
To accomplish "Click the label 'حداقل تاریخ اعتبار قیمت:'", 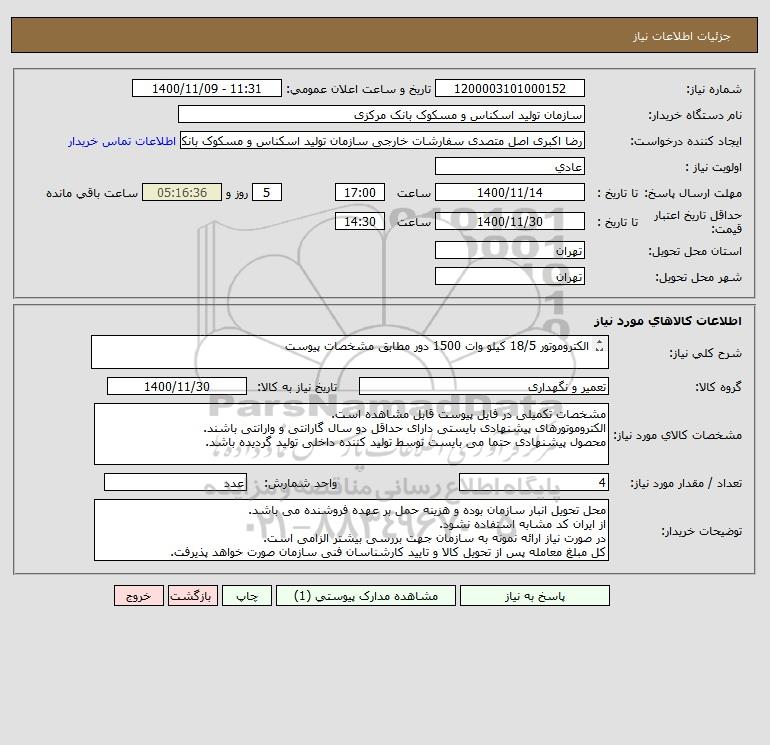I will pyautogui.click(x=698, y=222).
